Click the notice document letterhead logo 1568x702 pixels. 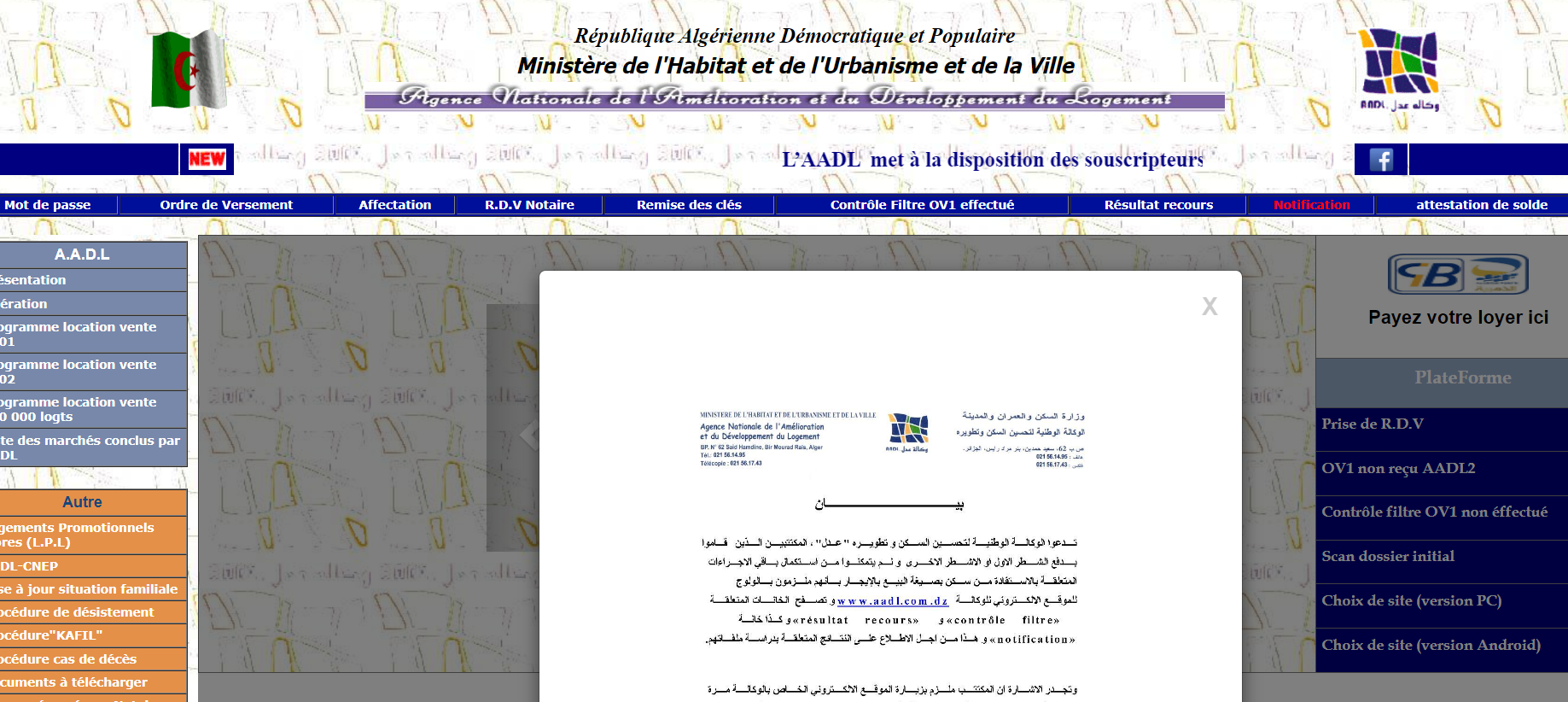pos(907,433)
